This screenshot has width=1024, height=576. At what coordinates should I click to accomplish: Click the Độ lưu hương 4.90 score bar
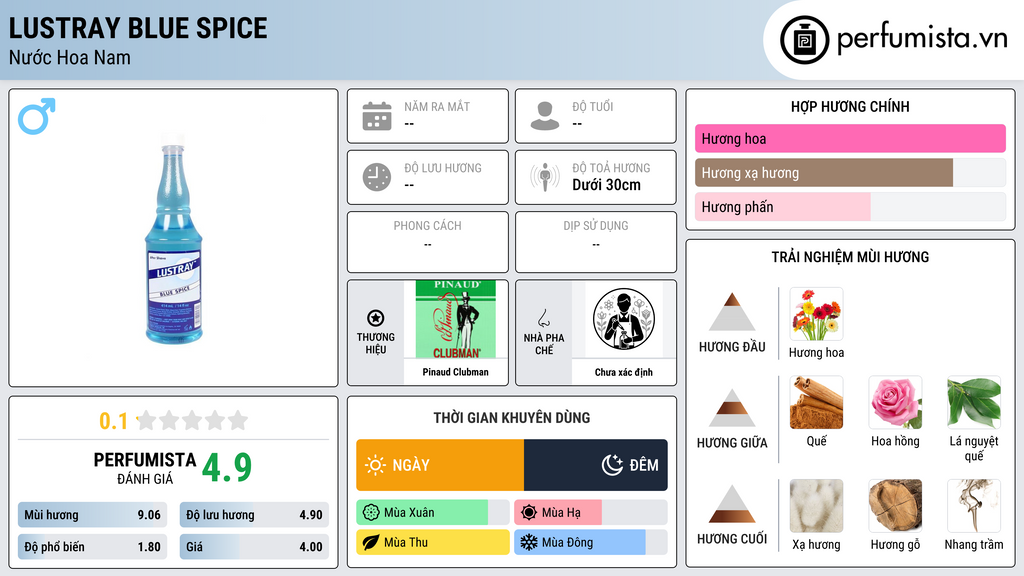[x=254, y=515]
